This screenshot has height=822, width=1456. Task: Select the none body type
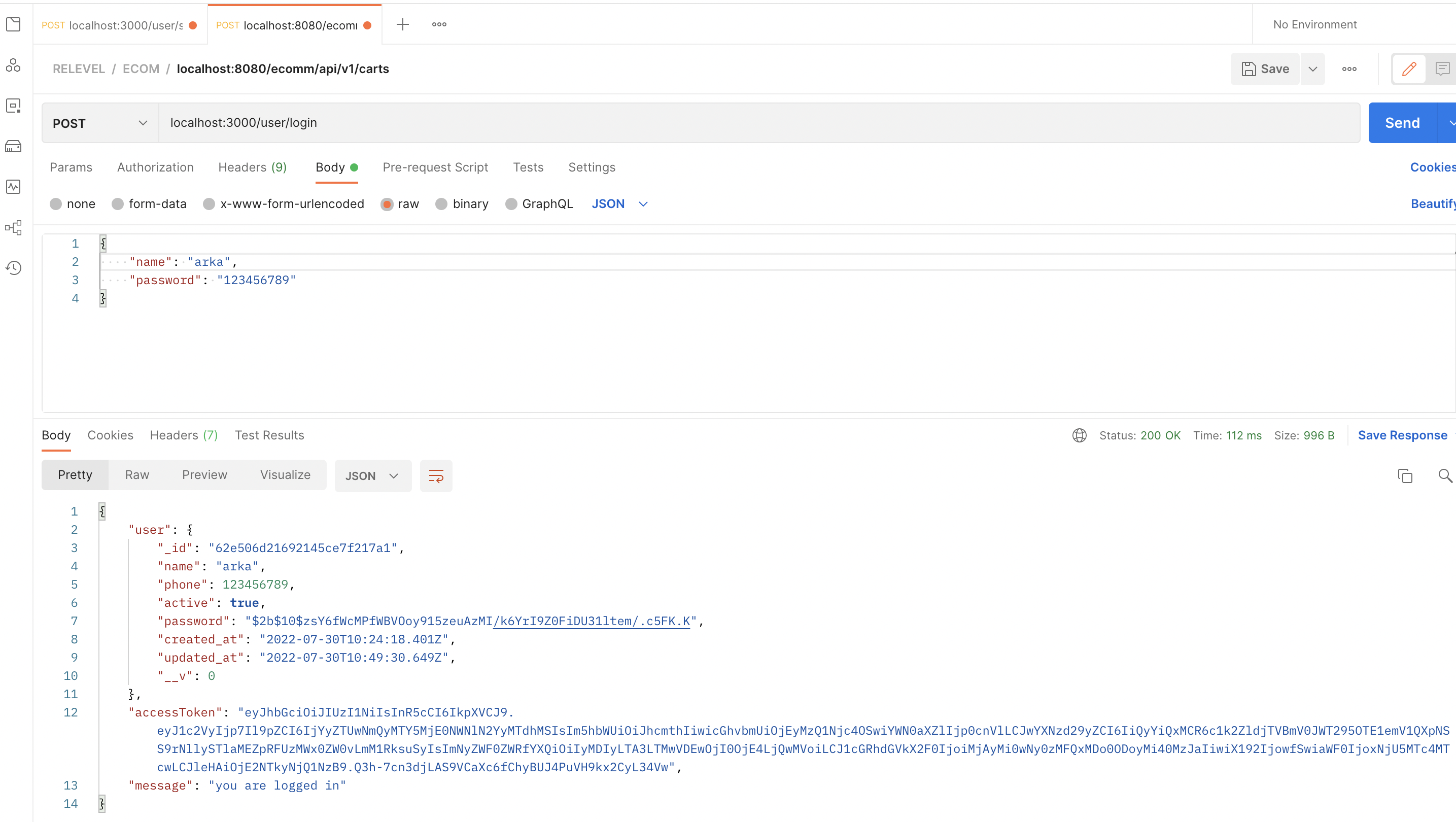coord(73,204)
